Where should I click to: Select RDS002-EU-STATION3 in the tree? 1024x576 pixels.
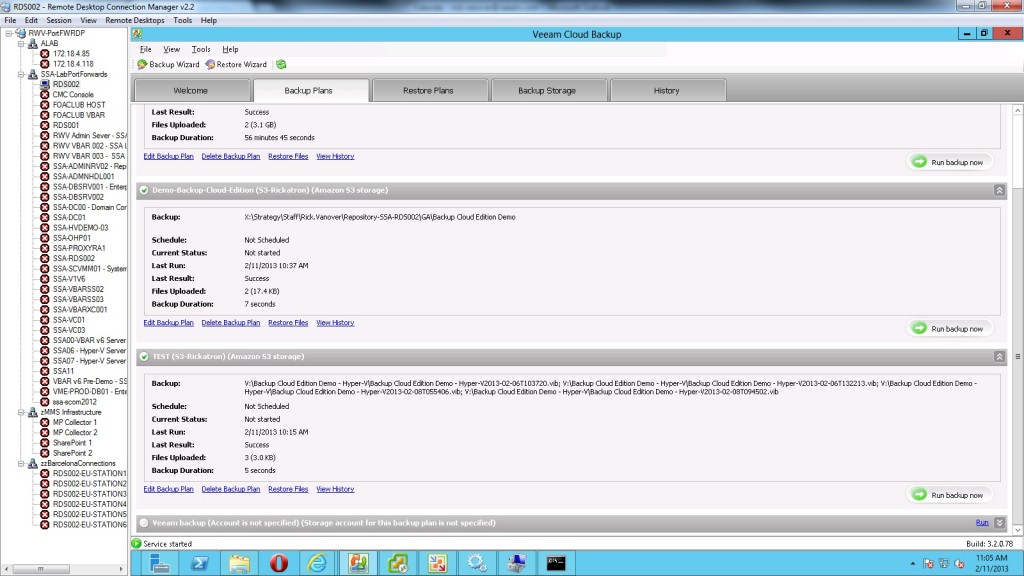pyautogui.click(x=89, y=494)
